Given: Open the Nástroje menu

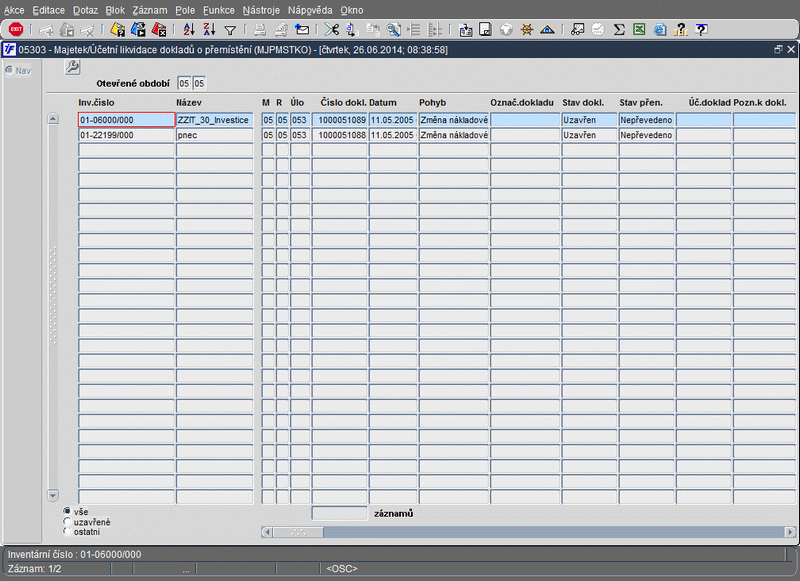Looking at the screenshot, I should 261,10.
